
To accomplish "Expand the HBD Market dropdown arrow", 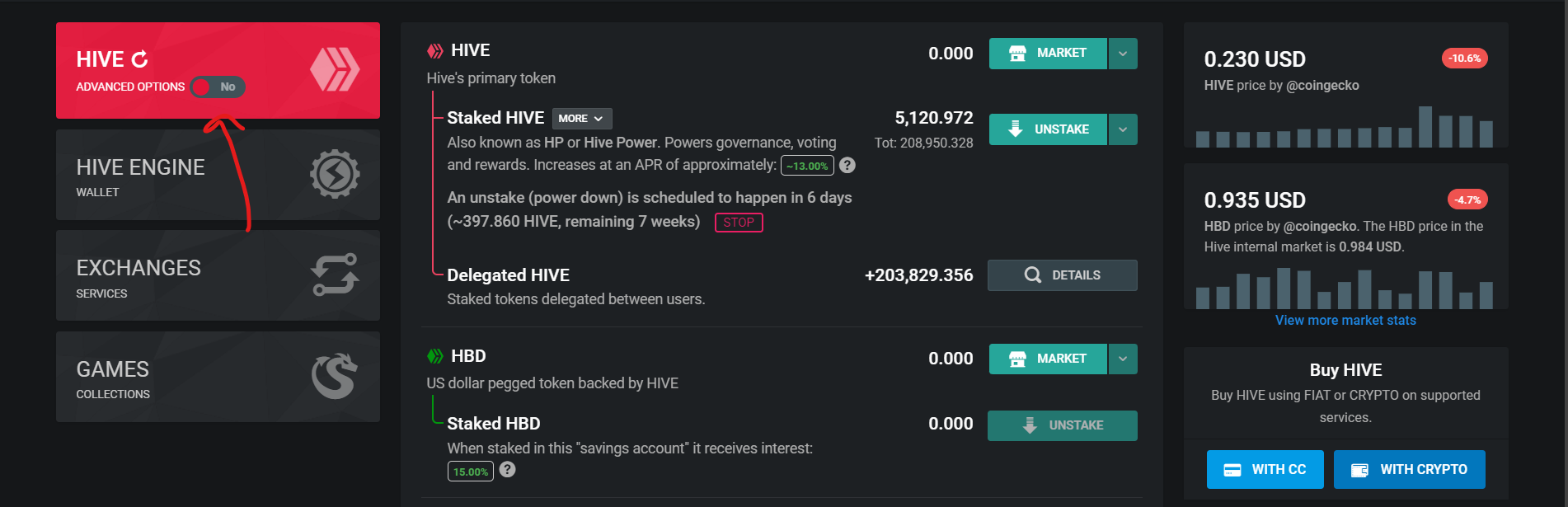I will (x=1123, y=359).
